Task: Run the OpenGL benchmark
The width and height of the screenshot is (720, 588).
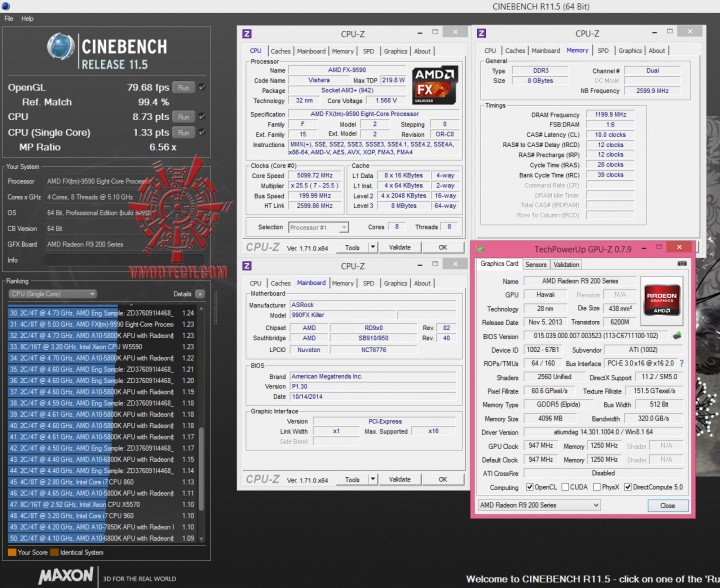Action: [184, 87]
